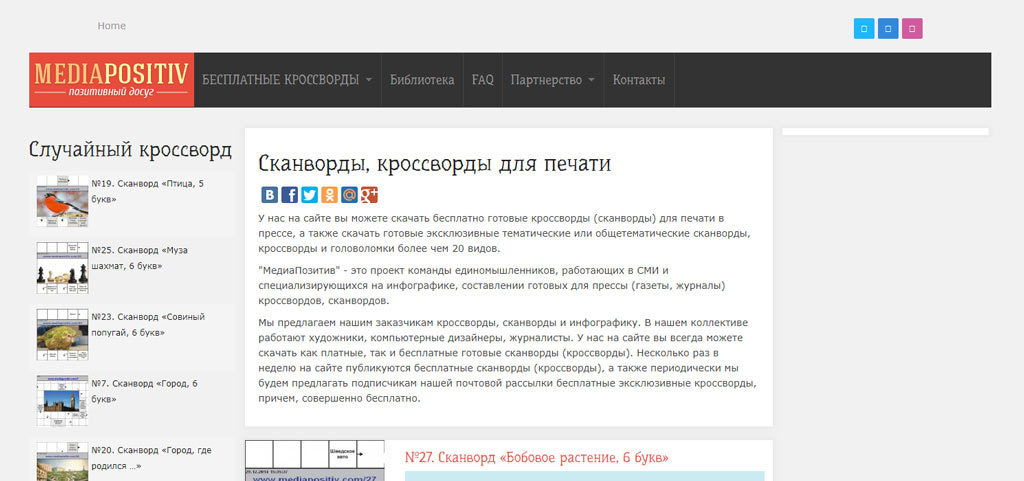Image resolution: width=1024 pixels, height=481 pixels.
Task: Click the chess pieces crossword thumbnail
Action: (62, 268)
